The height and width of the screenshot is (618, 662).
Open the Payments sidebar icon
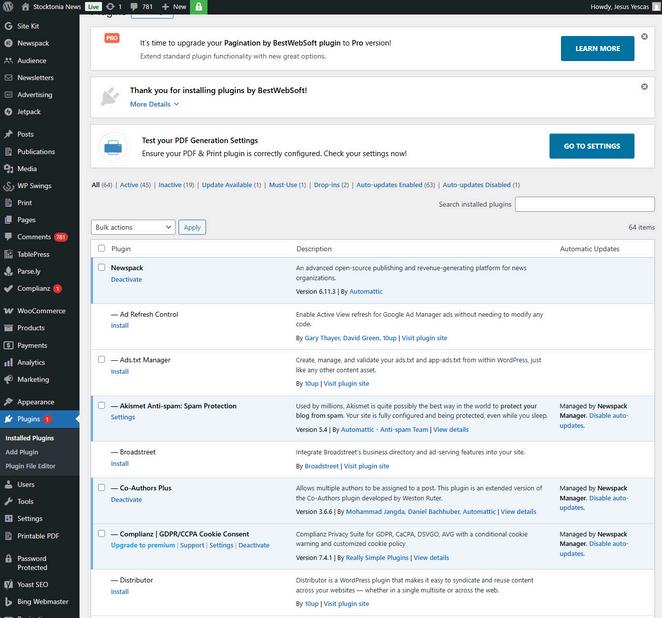point(8,345)
